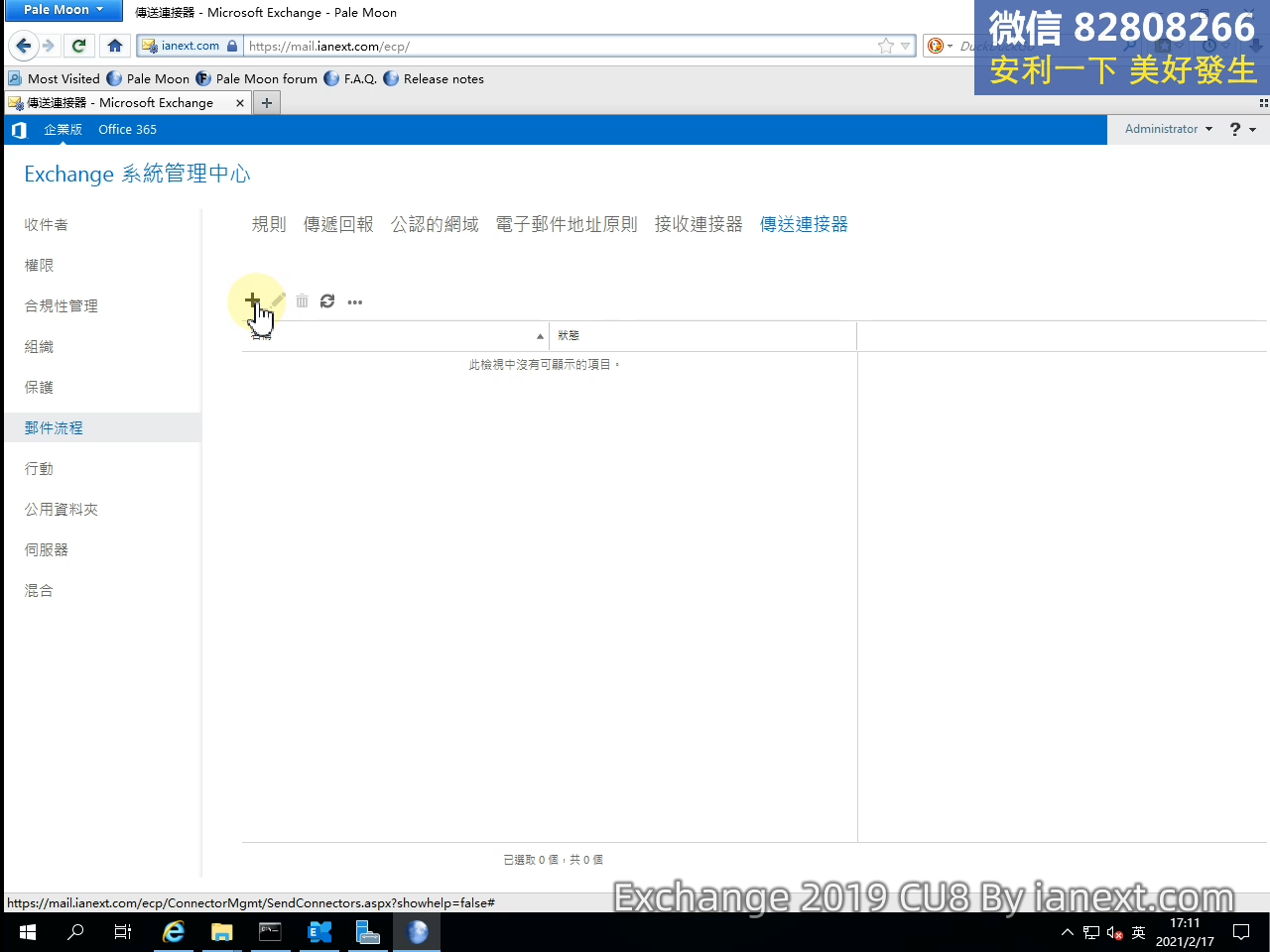The width and height of the screenshot is (1270, 952).
Task: Switch to 接收連接器 tab
Action: tap(698, 224)
